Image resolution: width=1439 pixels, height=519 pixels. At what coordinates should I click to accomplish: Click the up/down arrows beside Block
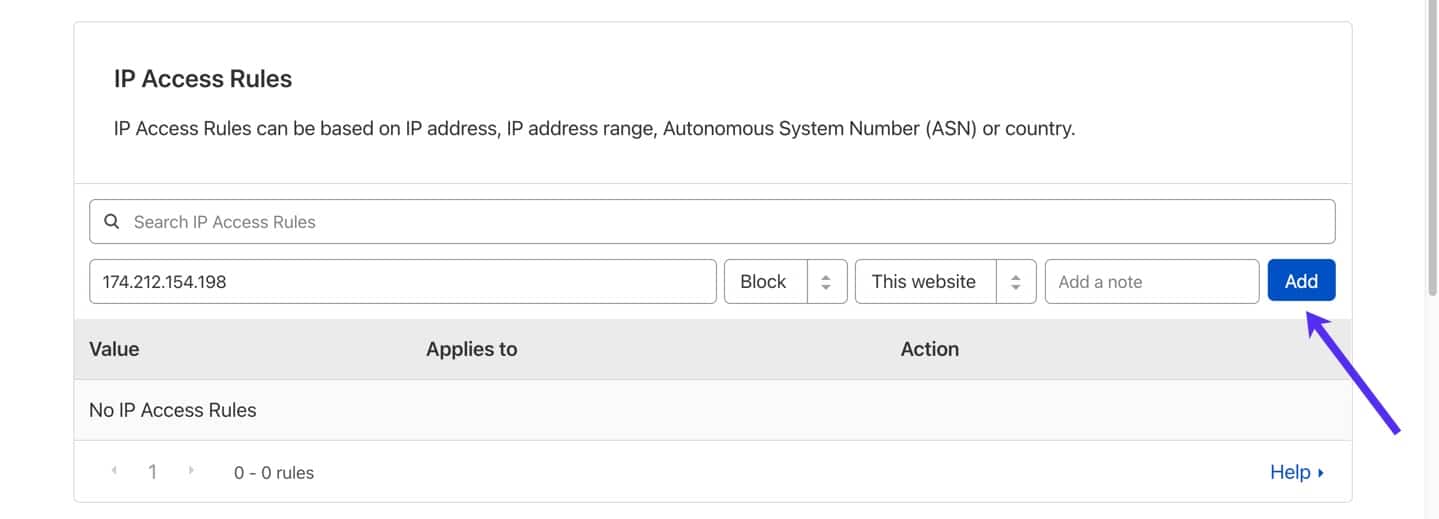pos(826,282)
